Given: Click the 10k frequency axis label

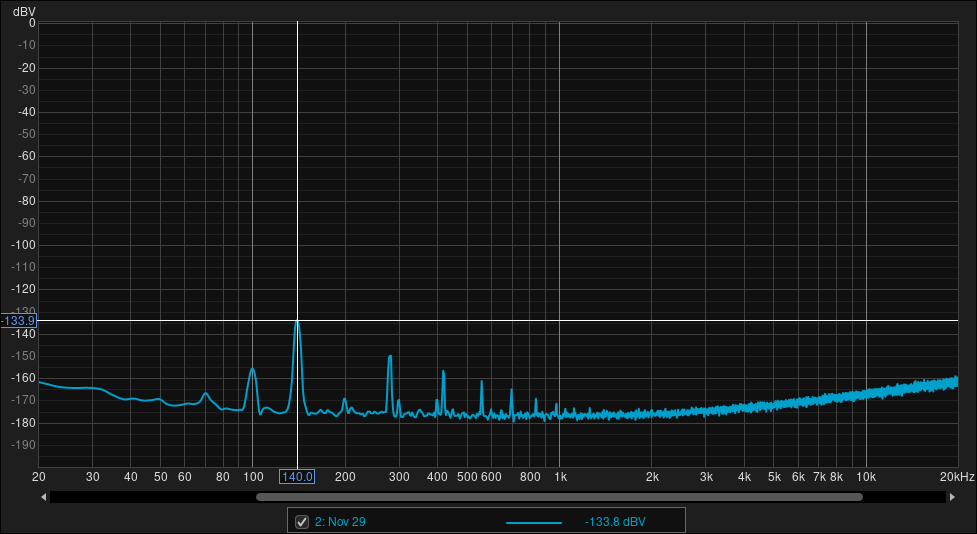Looking at the screenshot, I should [865, 477].
